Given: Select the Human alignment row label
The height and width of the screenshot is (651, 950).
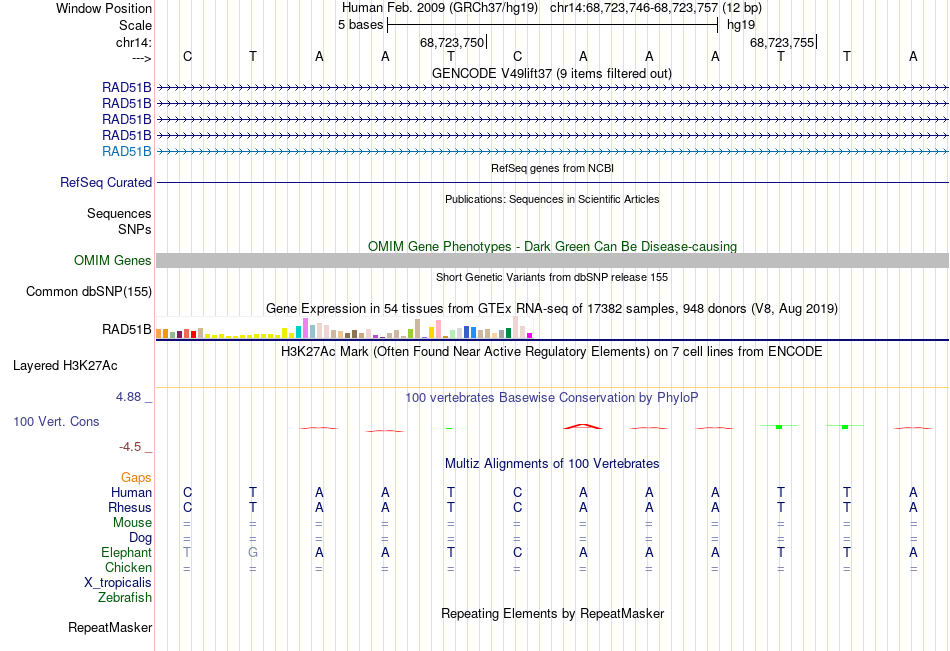Looking at the screenshot, I should pos(131,492).
